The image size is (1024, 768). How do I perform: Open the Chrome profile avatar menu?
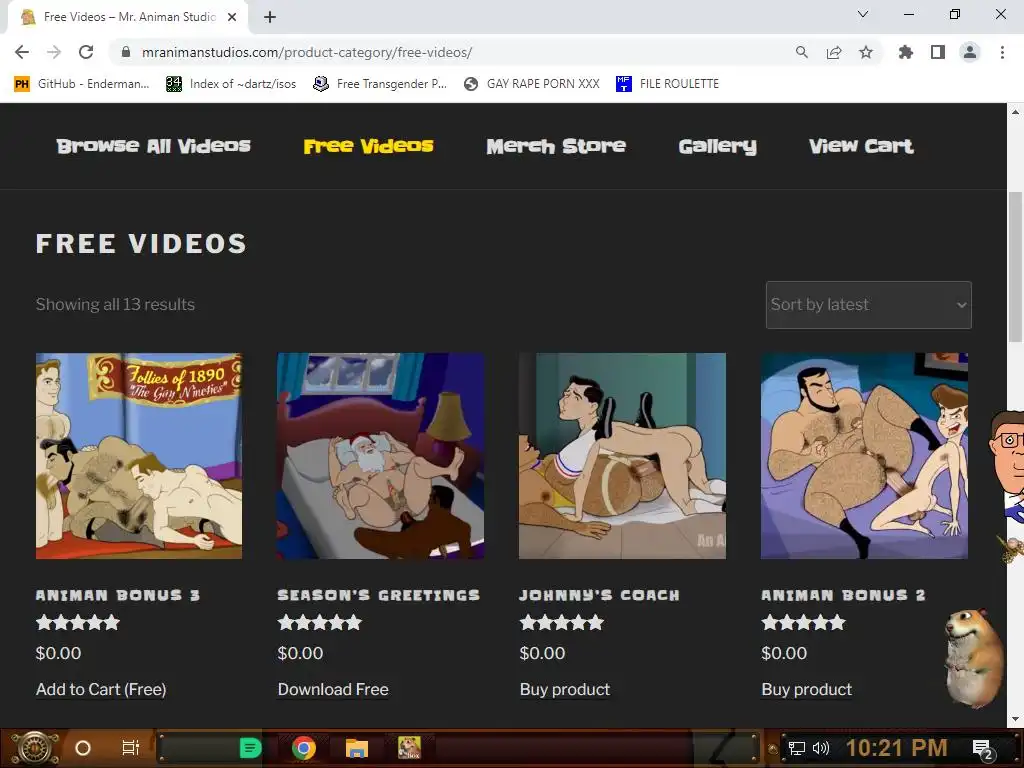point(970,52)
